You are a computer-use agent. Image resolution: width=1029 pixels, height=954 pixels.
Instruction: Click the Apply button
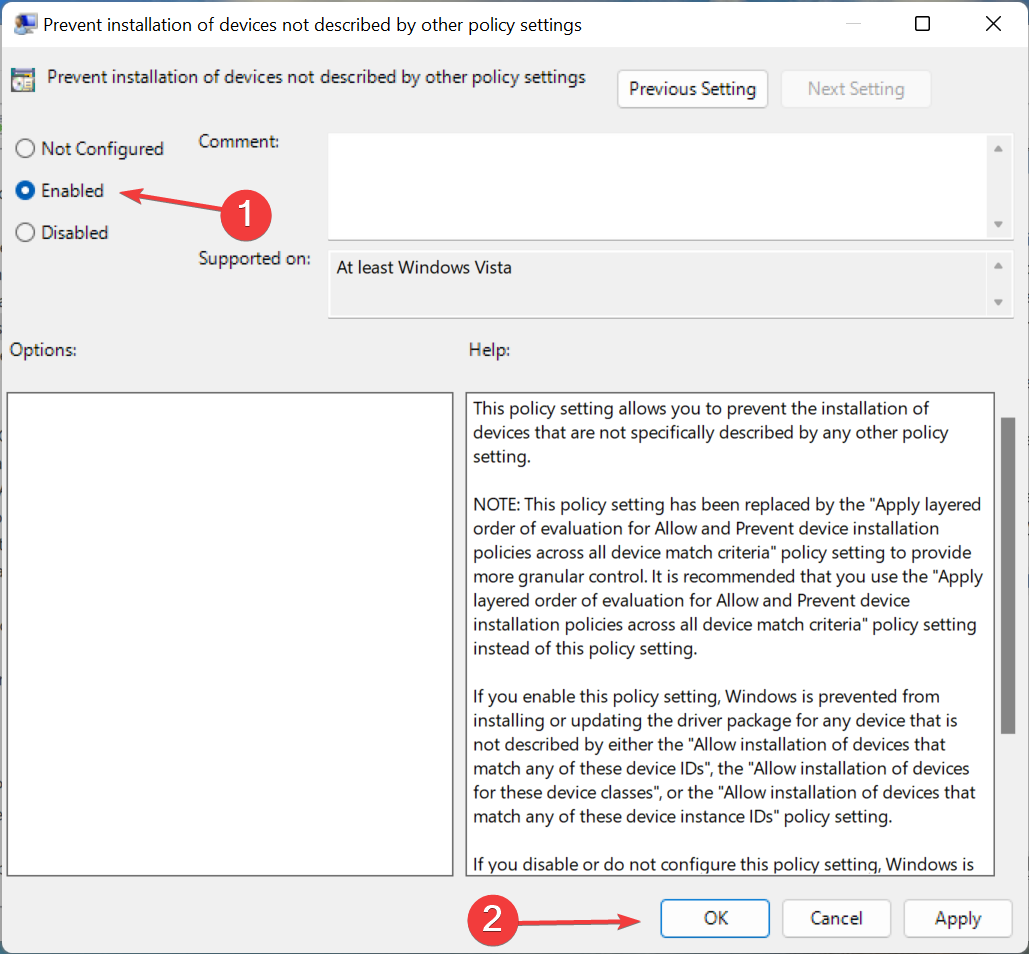pyautogui.click(x=957, y=918)
